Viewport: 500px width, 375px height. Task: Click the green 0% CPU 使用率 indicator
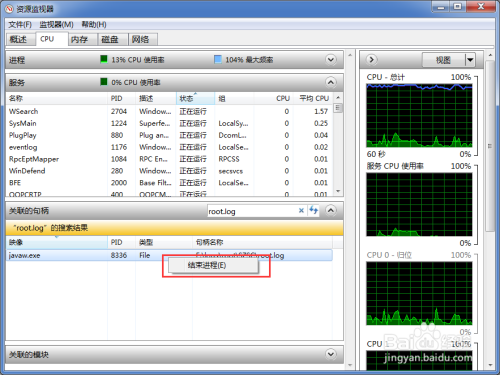[x=104, y=82]
